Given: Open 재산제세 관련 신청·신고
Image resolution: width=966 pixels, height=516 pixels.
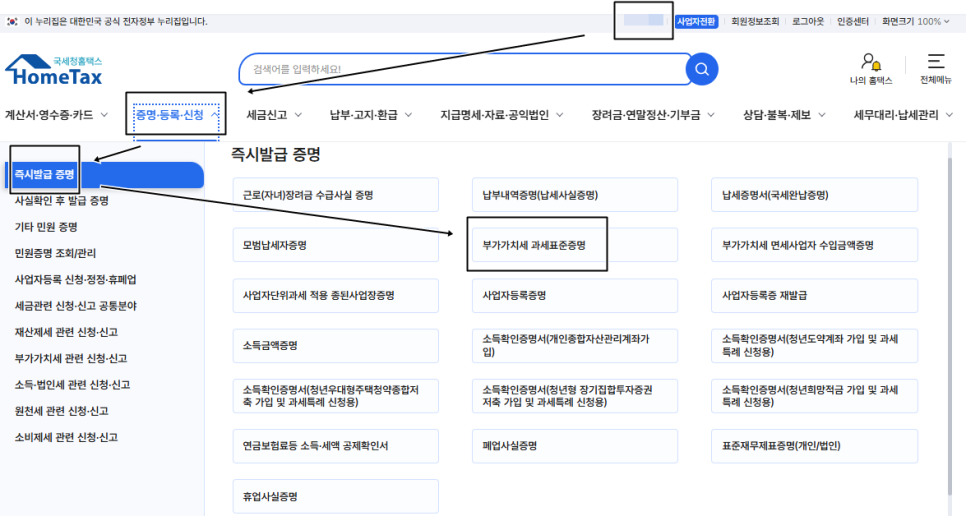Looking at the screenshot, I should [x=66, y=333].
